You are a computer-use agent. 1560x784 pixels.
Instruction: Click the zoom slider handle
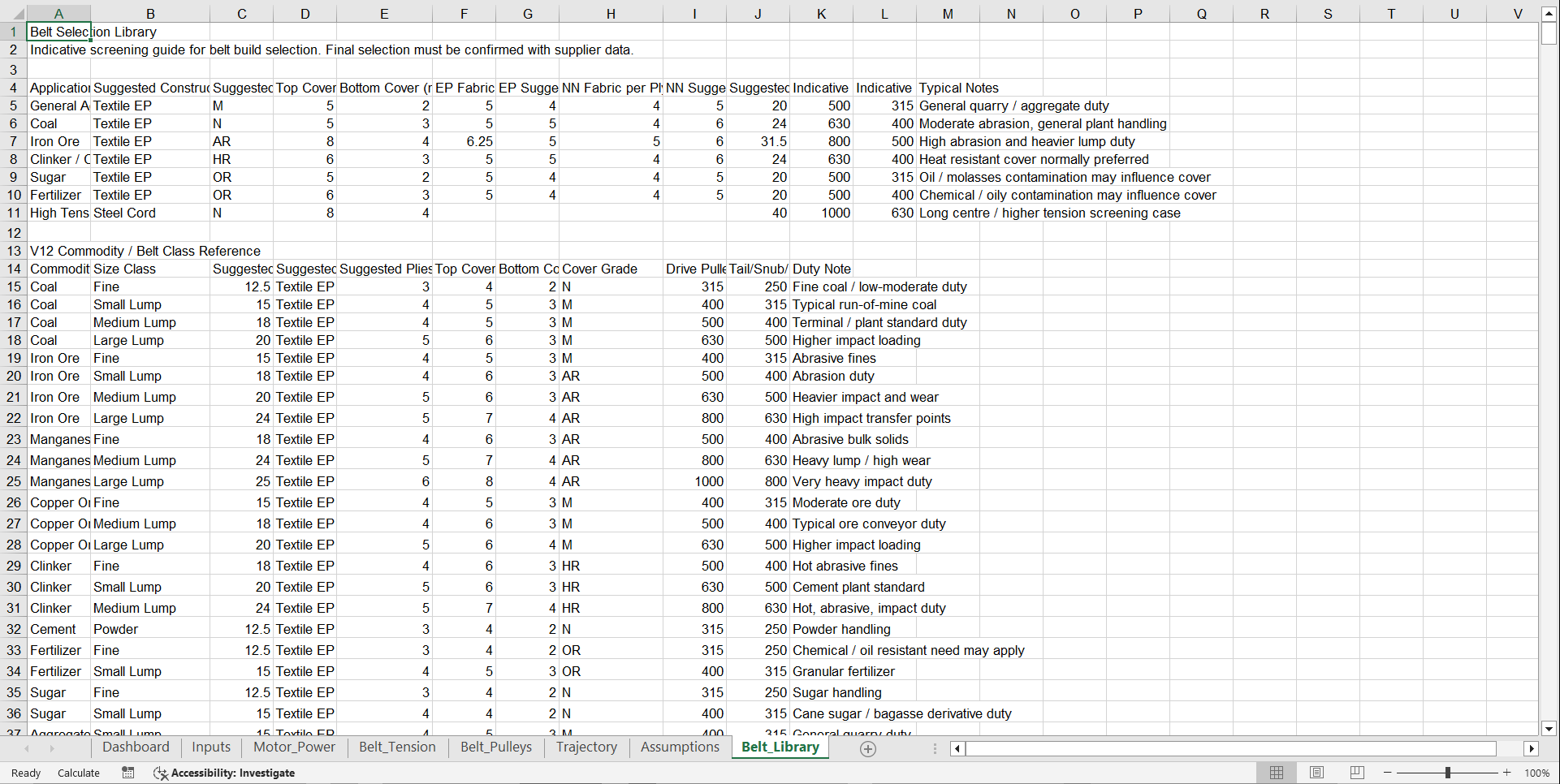[1447, 773]
